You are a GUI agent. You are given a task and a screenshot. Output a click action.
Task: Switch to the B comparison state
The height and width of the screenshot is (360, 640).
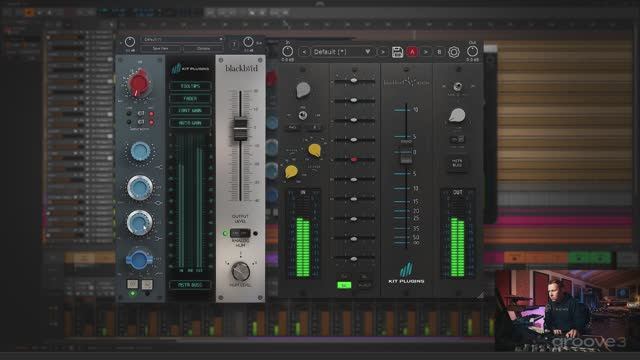pyautogui.click(x=439, y=52)
